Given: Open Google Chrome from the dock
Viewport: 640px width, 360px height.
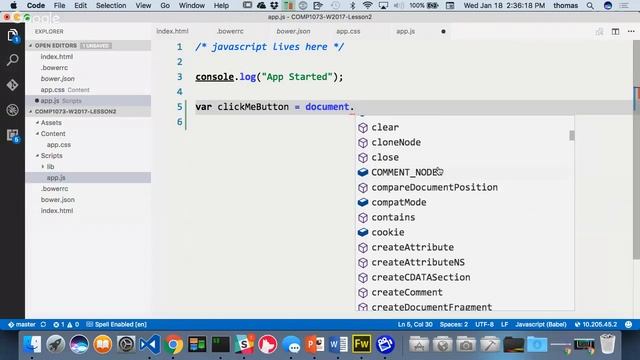Looking at the screenshot, I should (173, 344).
